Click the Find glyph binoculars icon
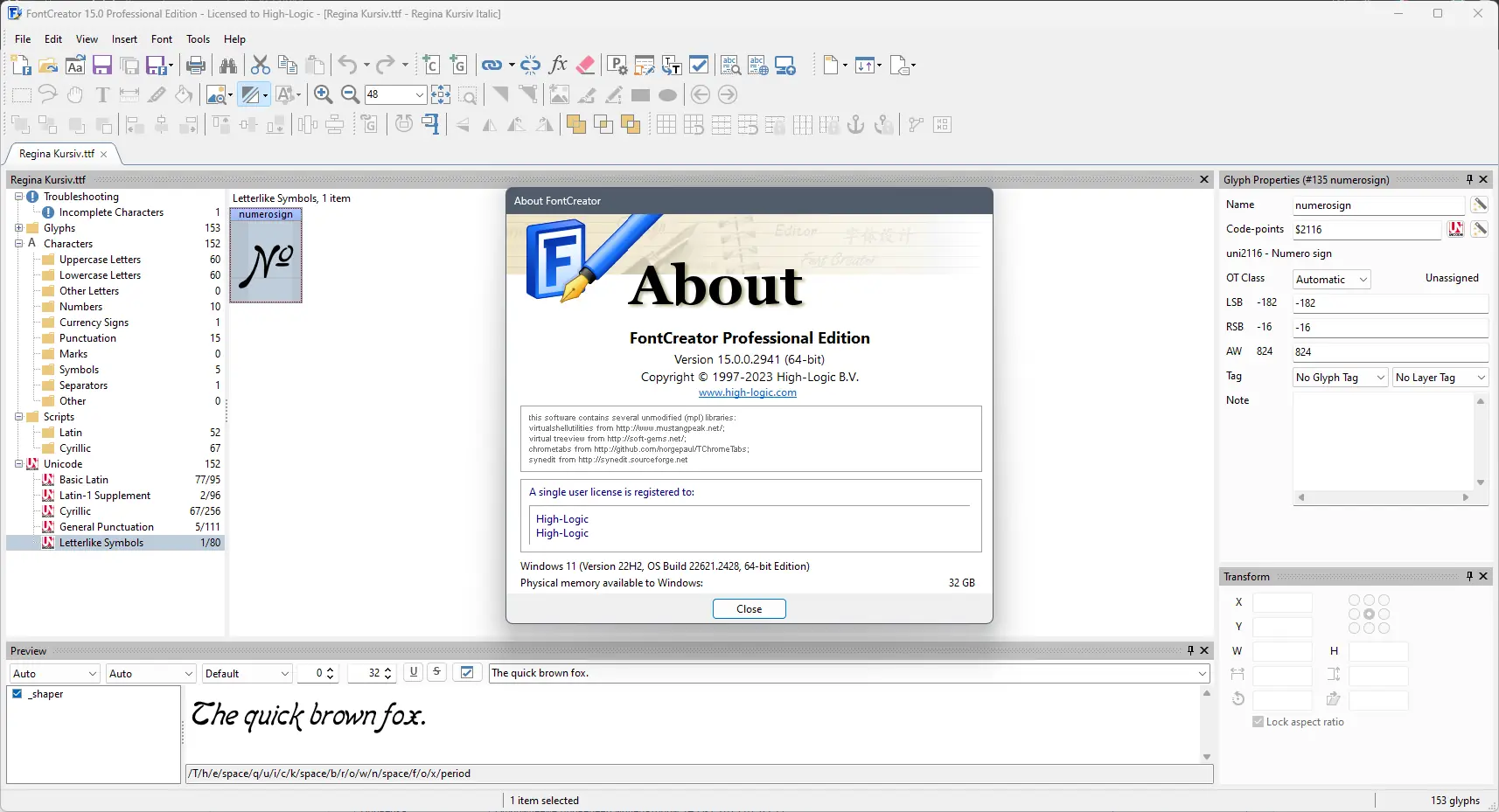The height and width of the screenshot is (812, 1499). [x=227, y=65]
